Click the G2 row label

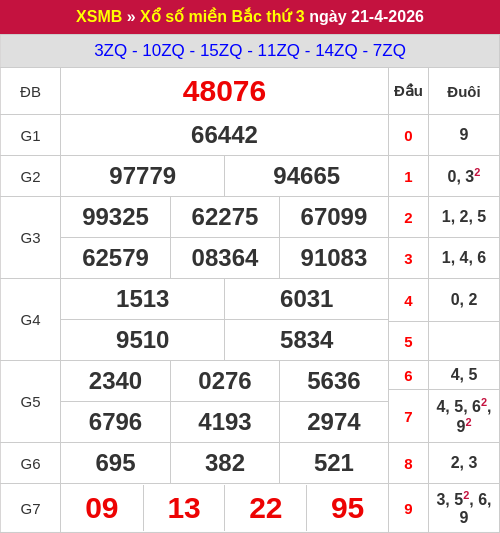pyautogui.click(x=30, y=177)
